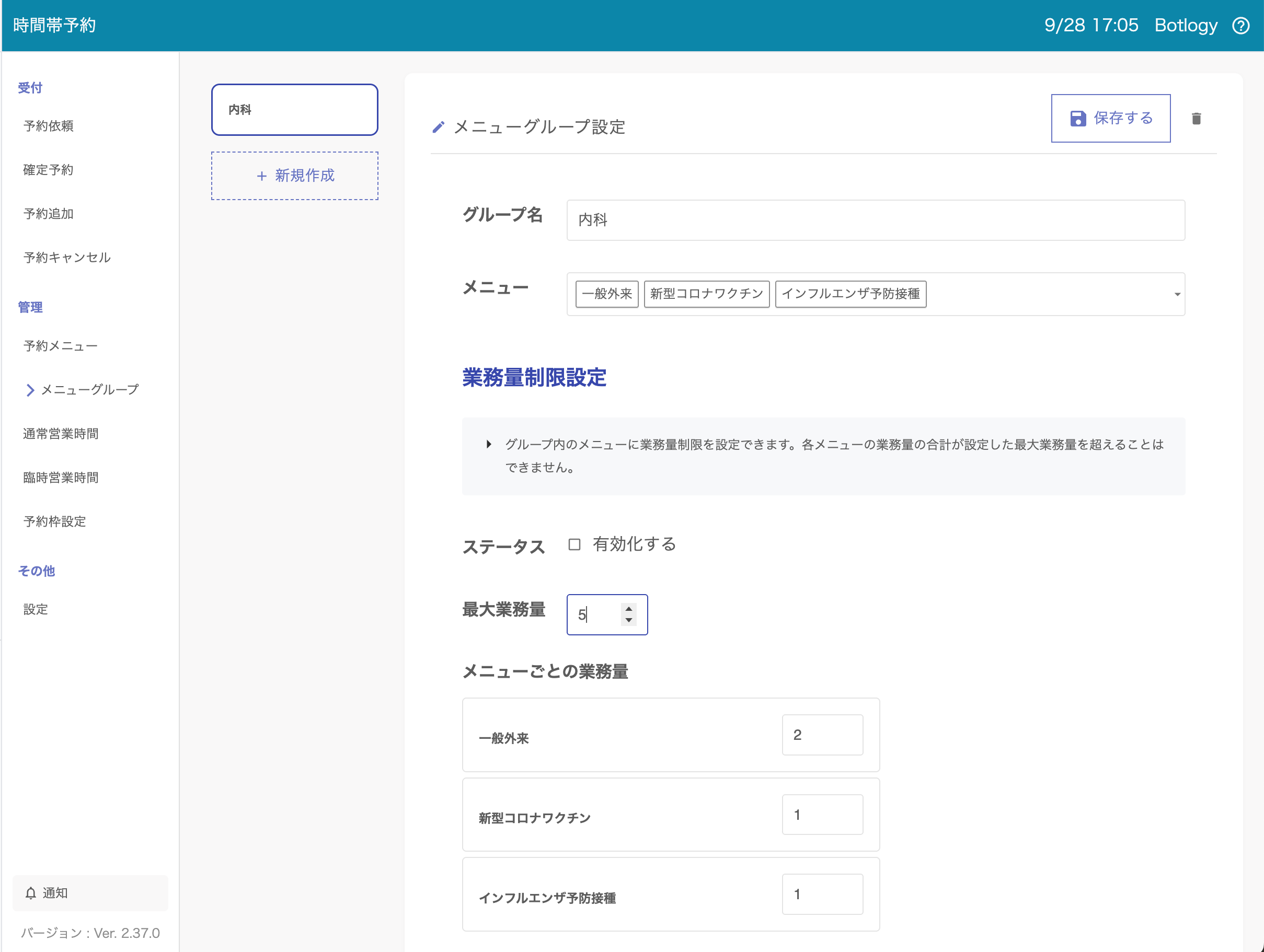Click the help question mark icon
Image resolution: width=1264 pixels, height=952 pixels.
click(1240, 26)
